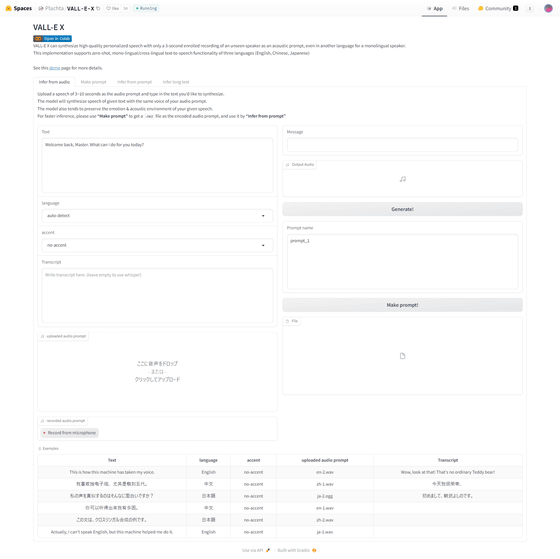Select example "This is how this machine has taken my voice."
This screenshot has width=560, height=559.
pos(112,472)
